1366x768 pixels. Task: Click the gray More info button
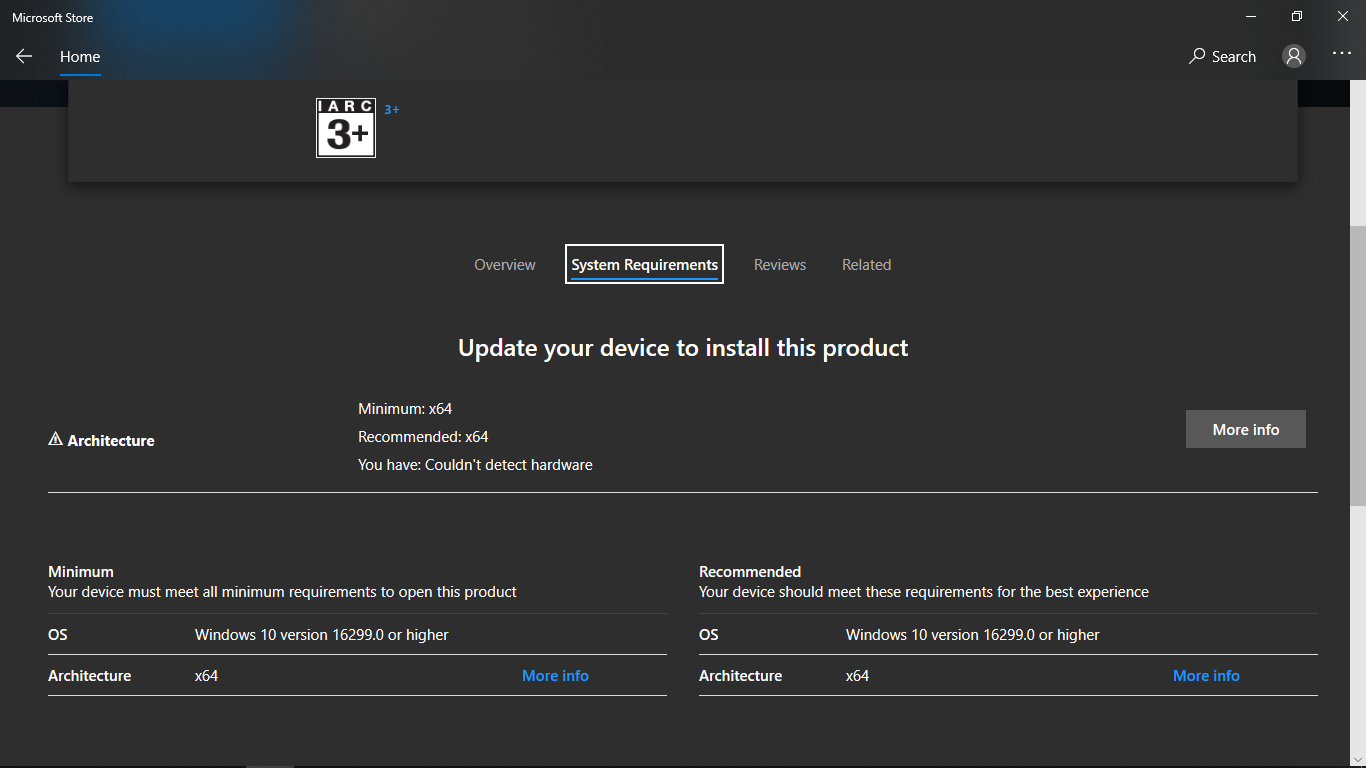tap(1246, 429)
